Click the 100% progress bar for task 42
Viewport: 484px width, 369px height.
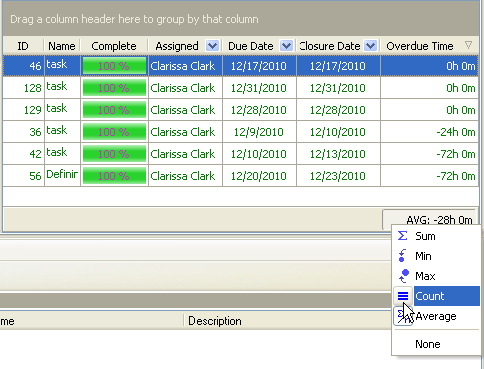[114, 154]
